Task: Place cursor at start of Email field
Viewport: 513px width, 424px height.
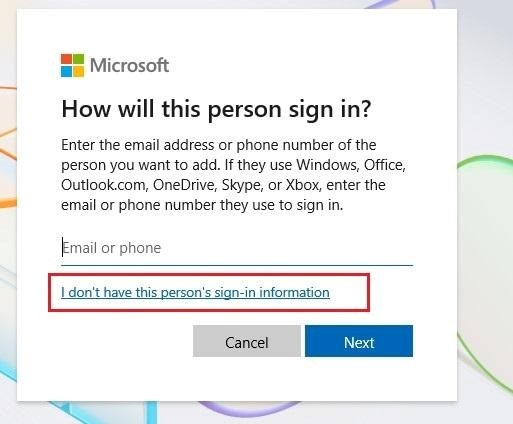Action: [x=63, y=248]
